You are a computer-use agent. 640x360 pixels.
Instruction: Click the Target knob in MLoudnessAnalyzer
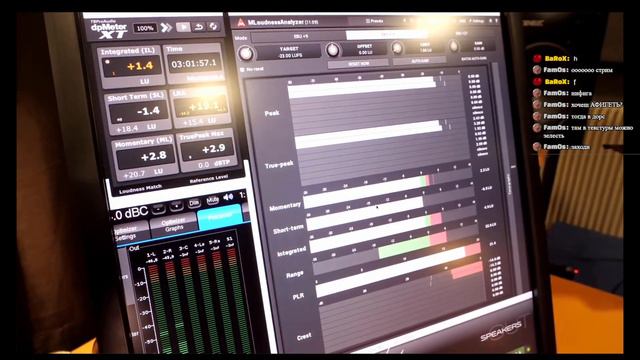[x=245, y=53]
